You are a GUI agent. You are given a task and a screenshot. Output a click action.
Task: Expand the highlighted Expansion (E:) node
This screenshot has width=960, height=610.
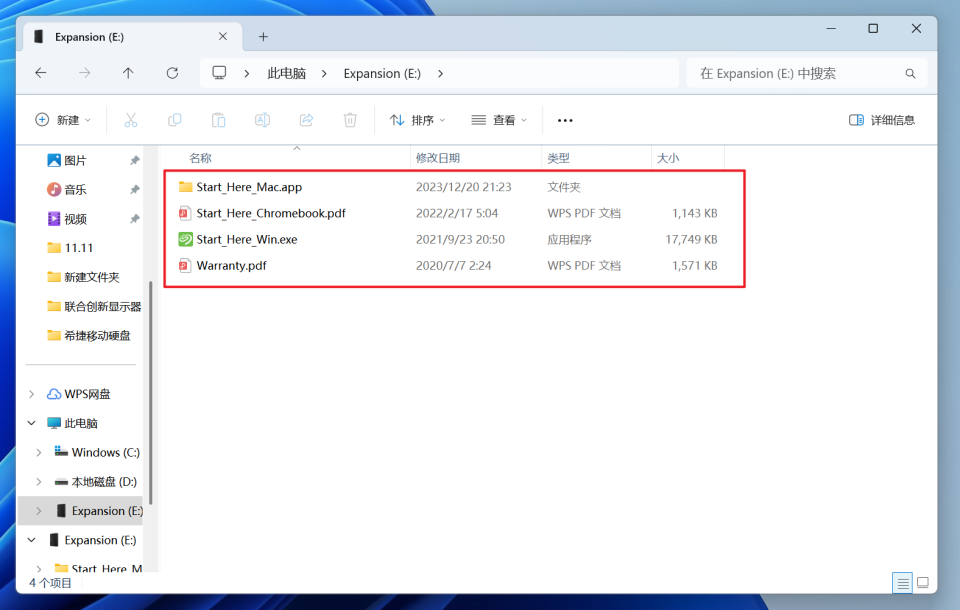pos(39,511)
